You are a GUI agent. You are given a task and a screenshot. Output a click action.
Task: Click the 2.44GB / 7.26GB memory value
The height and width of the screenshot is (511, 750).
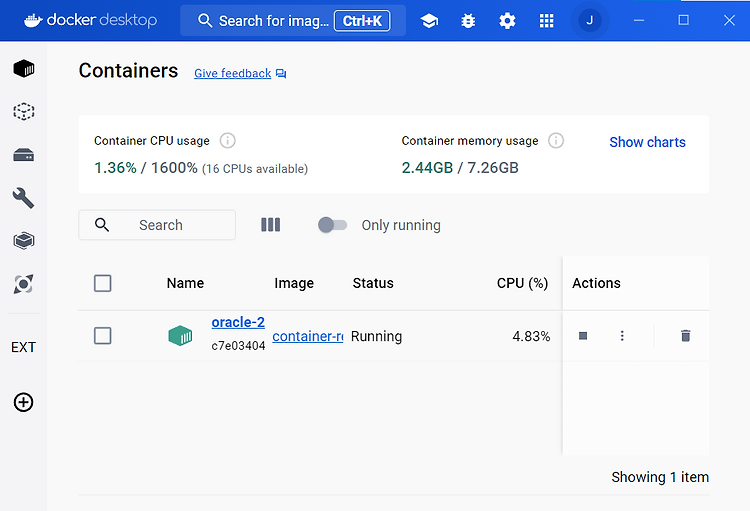click(460, 168)
